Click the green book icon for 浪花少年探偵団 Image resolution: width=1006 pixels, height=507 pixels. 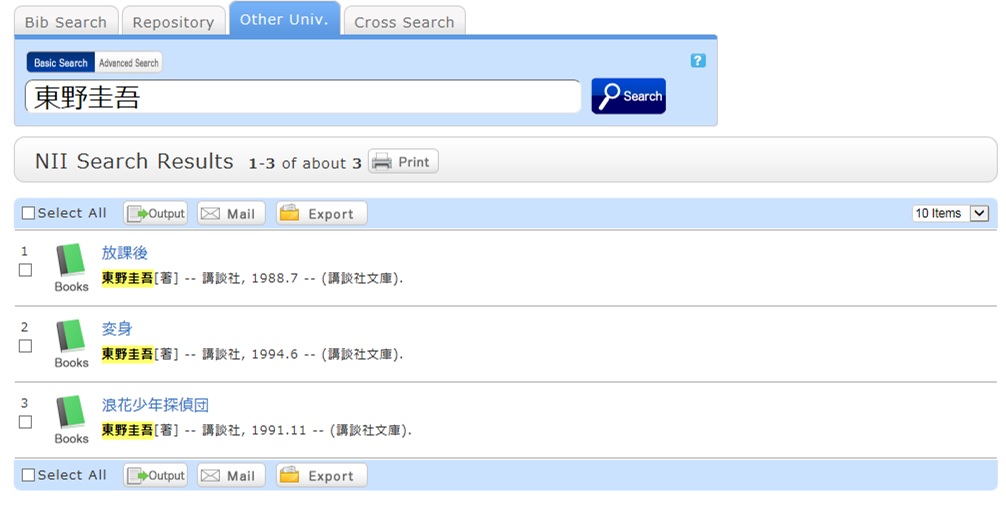pyautogui.click(x=71, y=413)
